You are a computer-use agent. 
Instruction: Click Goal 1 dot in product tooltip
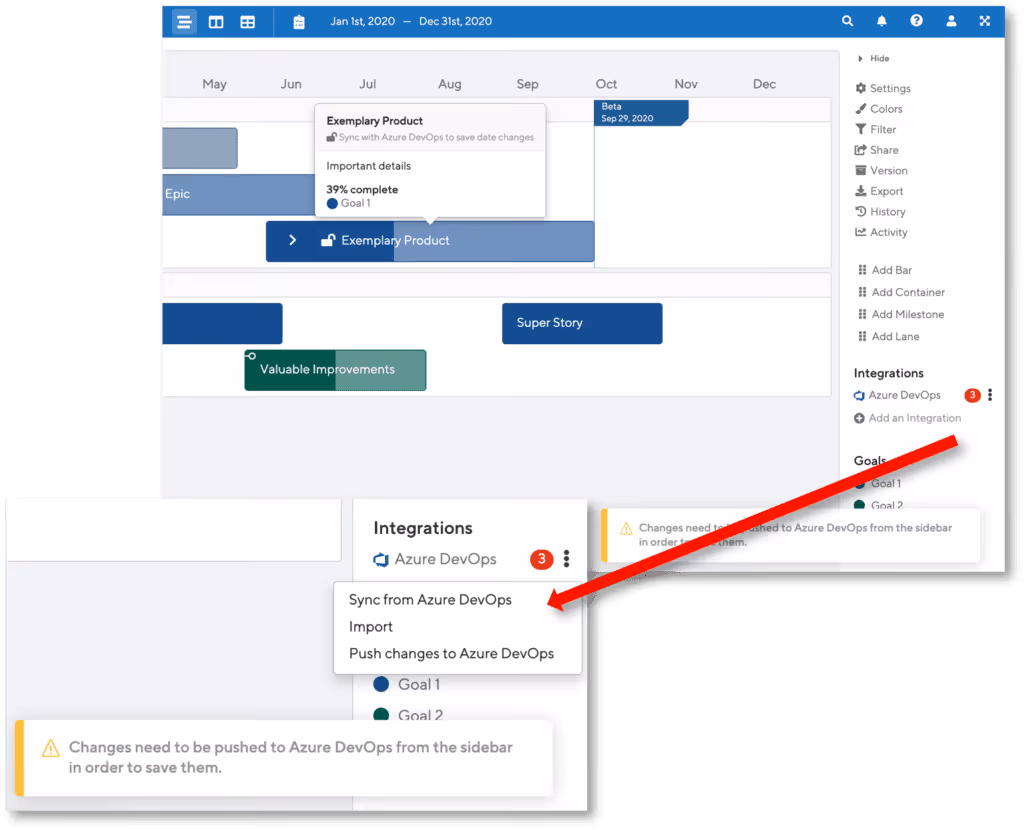tap(332, 203)
